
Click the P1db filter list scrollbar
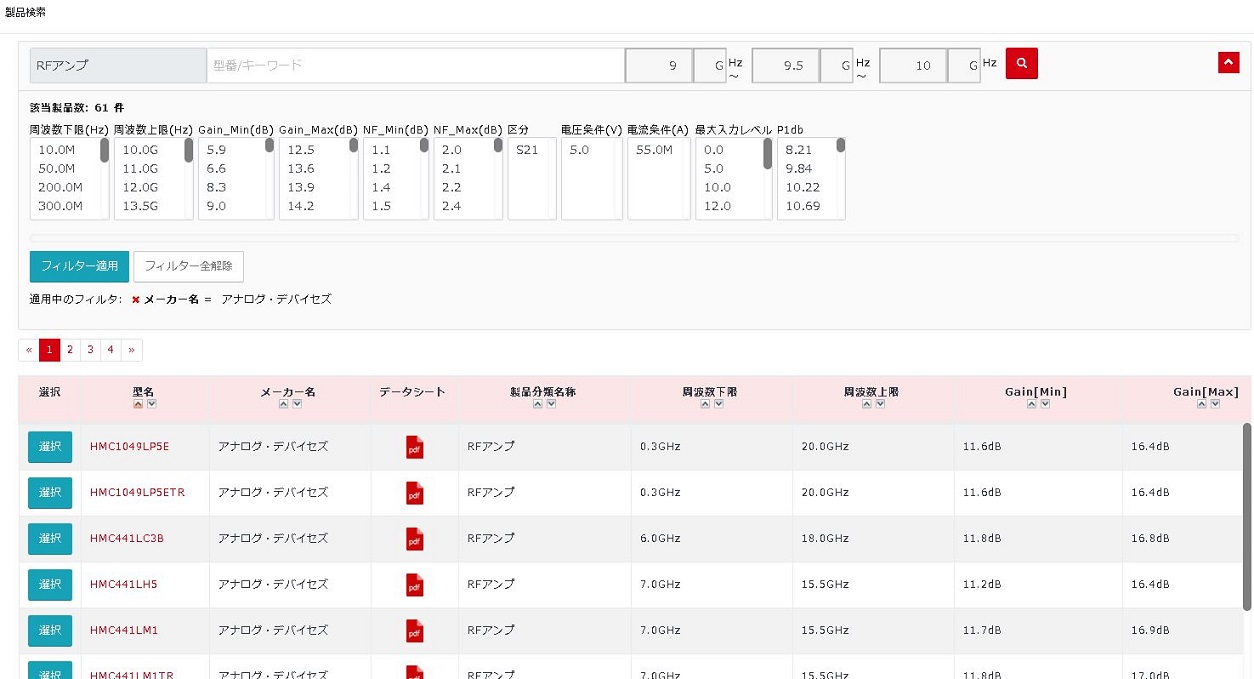[x=840, y=146]
